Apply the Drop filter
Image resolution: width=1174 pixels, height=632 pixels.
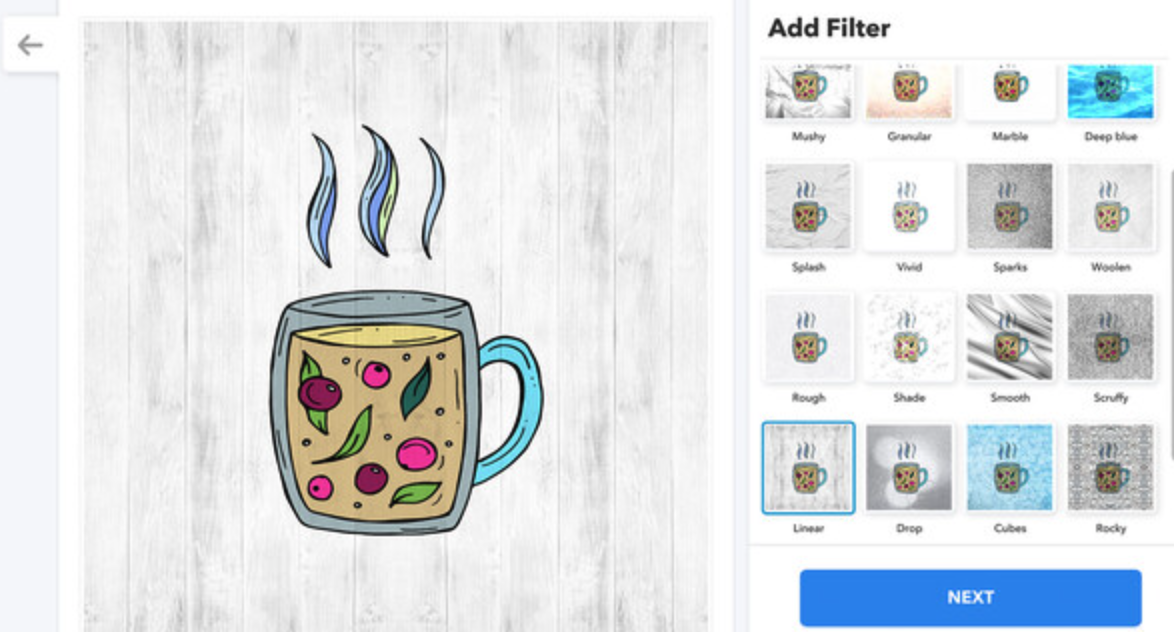click(x=909, y=468)
